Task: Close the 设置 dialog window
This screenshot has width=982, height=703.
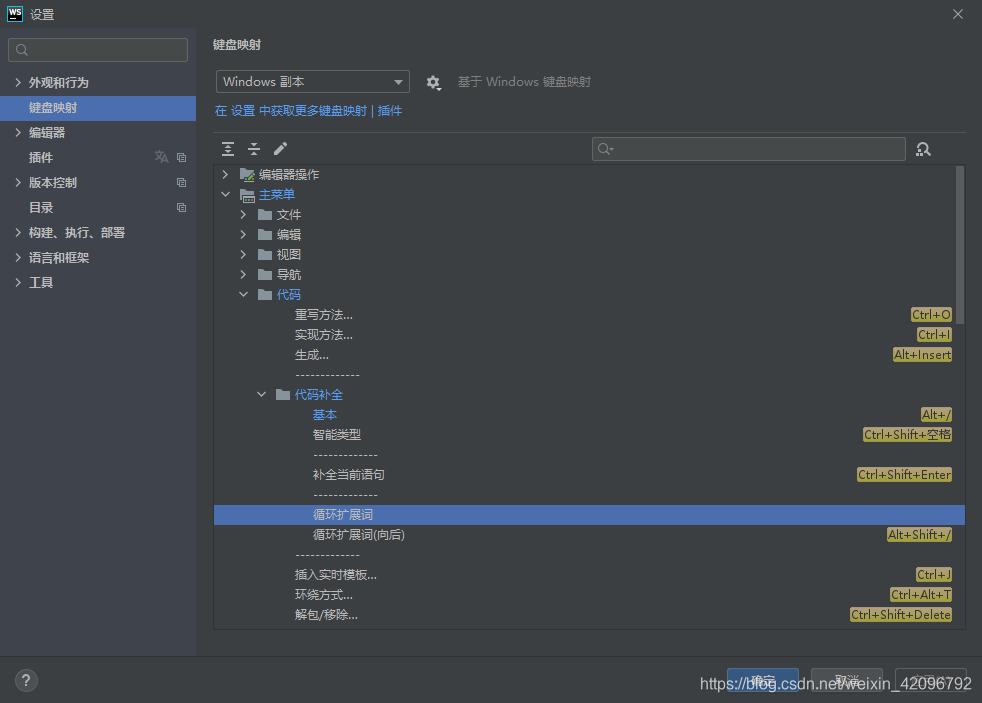Action: pyautogui.click(x=958, y=14)
